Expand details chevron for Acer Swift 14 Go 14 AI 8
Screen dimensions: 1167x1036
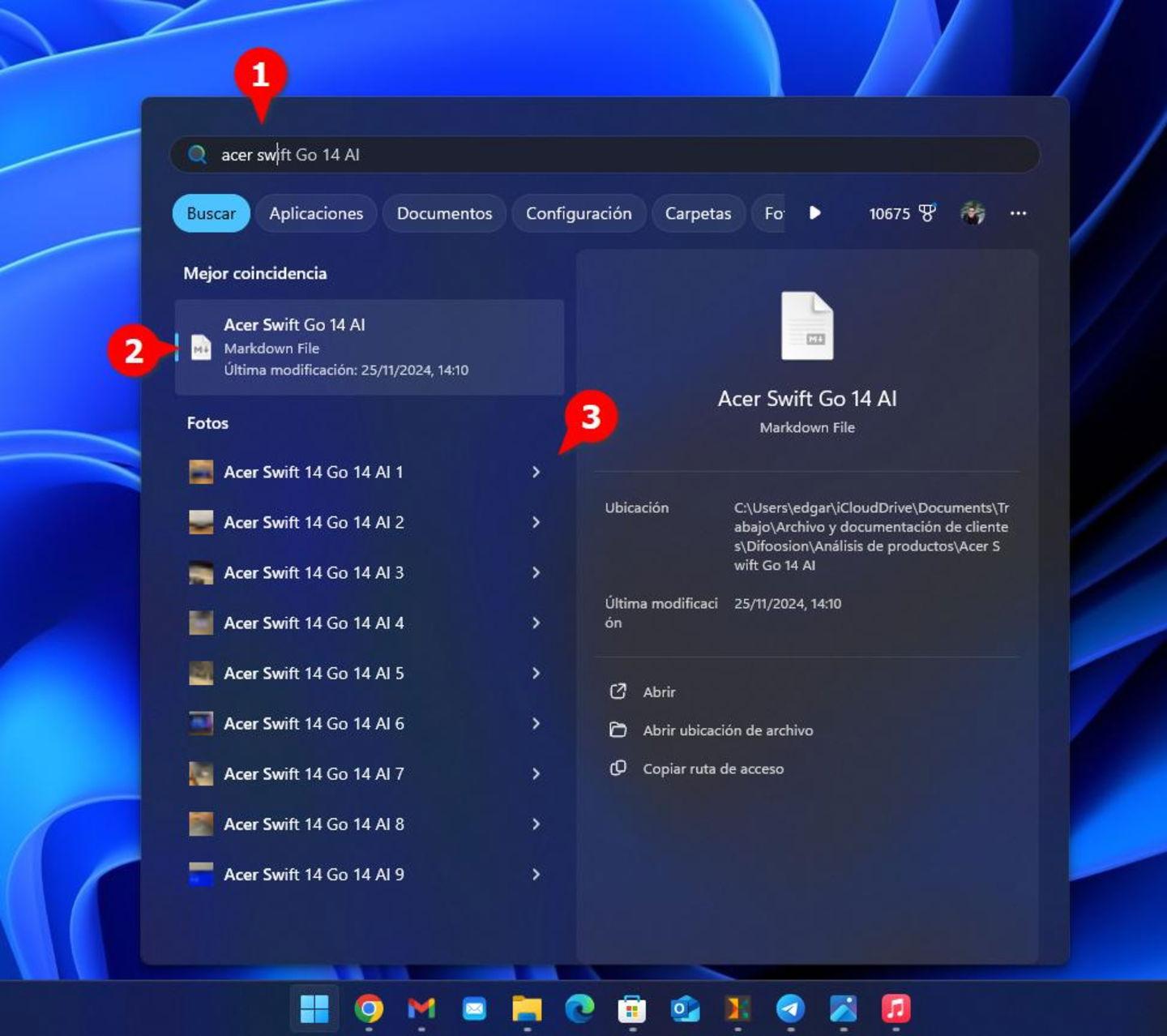click(x=536, y=824)
